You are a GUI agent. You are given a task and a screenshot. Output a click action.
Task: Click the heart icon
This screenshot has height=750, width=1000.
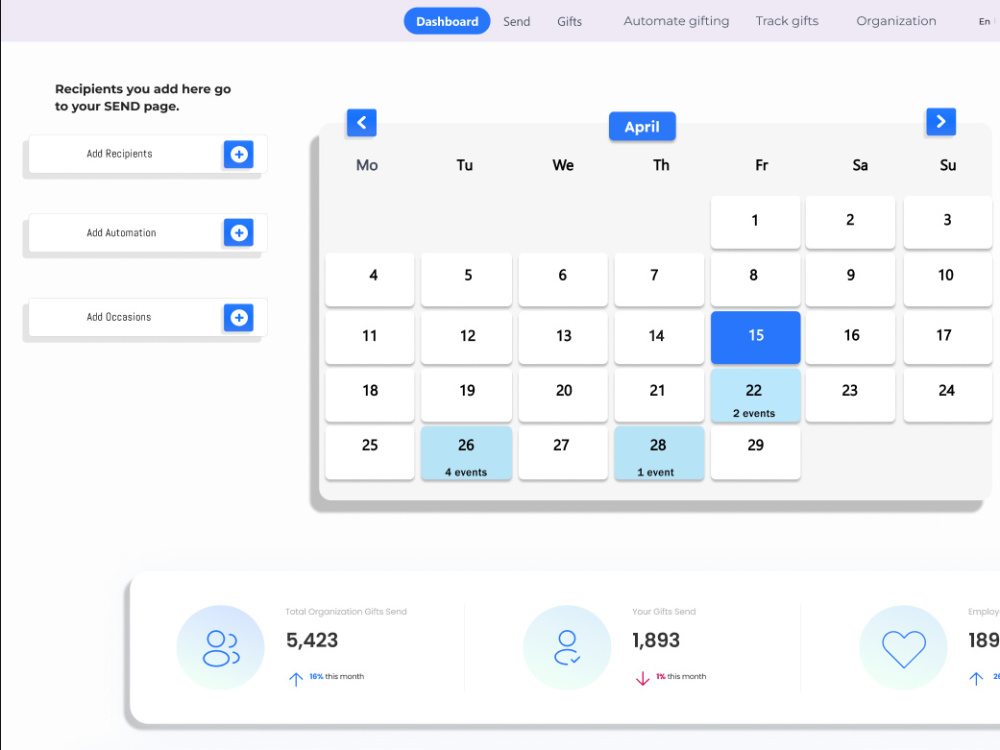(904, 648)
